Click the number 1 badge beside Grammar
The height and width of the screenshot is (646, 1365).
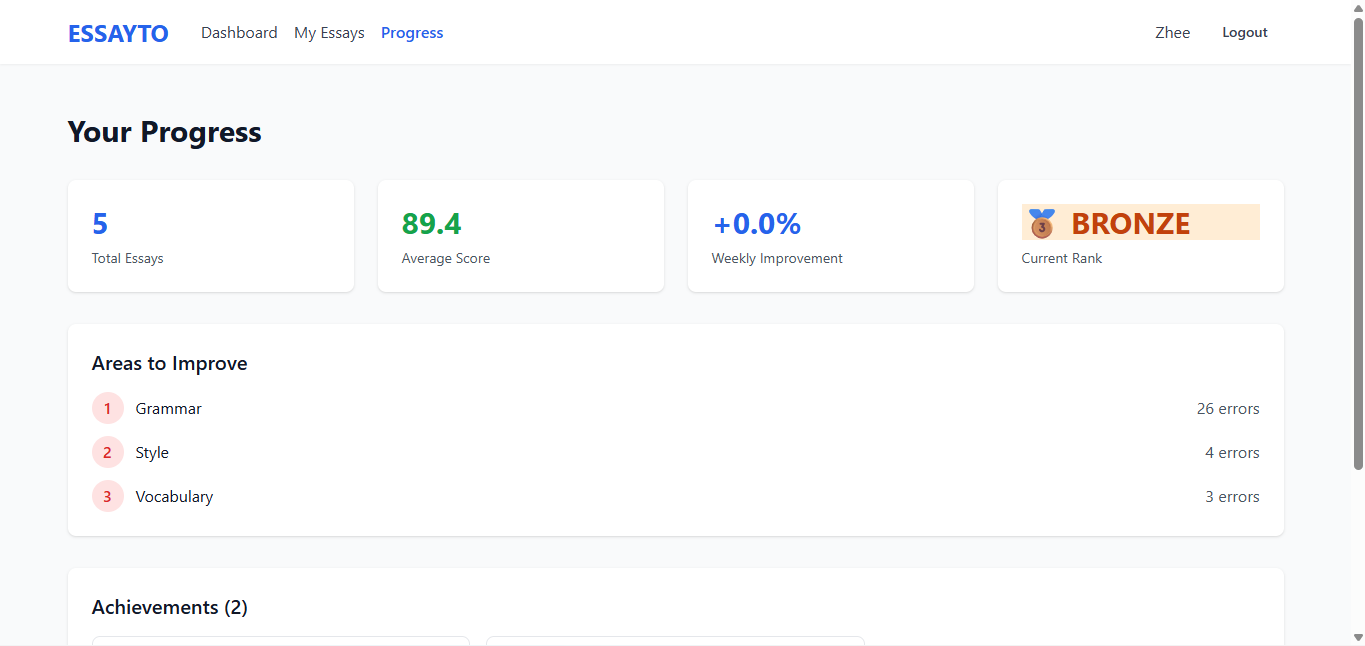108,408
